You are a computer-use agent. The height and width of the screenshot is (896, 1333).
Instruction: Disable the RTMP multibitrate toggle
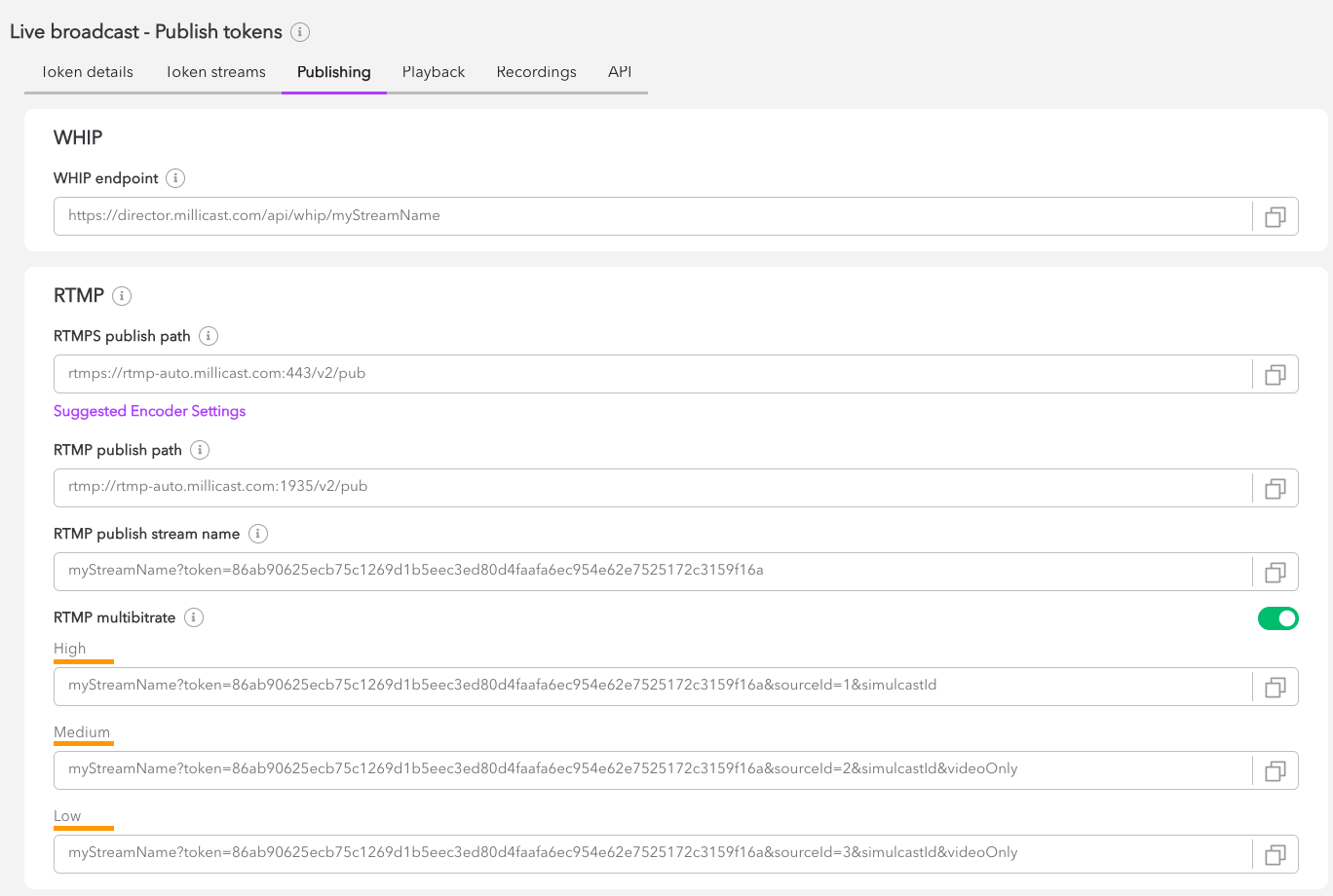point(1278,618)
